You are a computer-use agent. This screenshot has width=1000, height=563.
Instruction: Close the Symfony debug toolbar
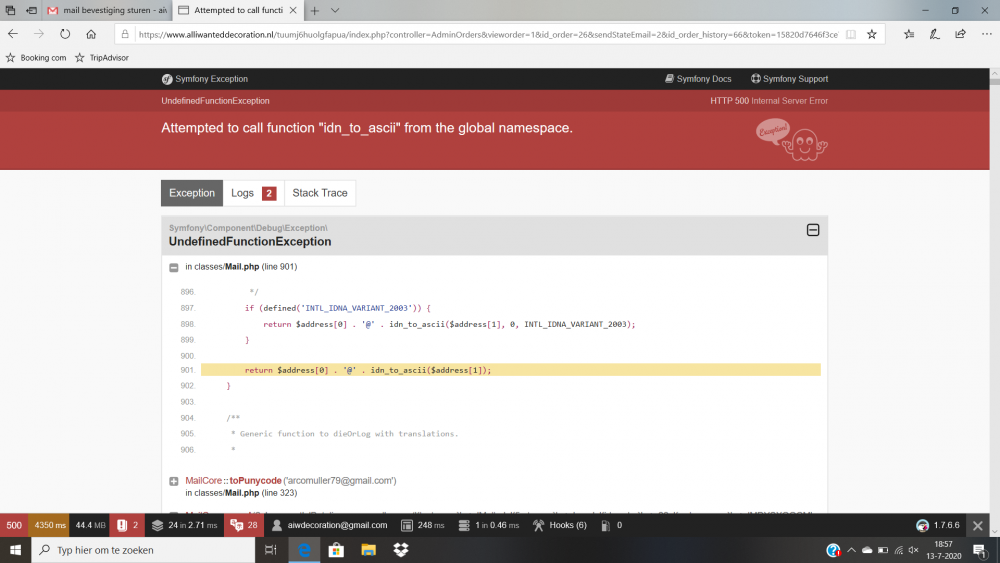978,526
